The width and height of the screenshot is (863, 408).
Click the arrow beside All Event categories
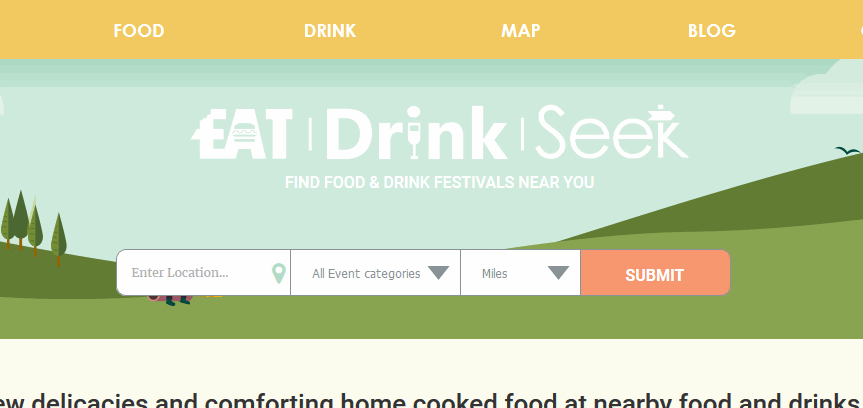coord(438,273)
